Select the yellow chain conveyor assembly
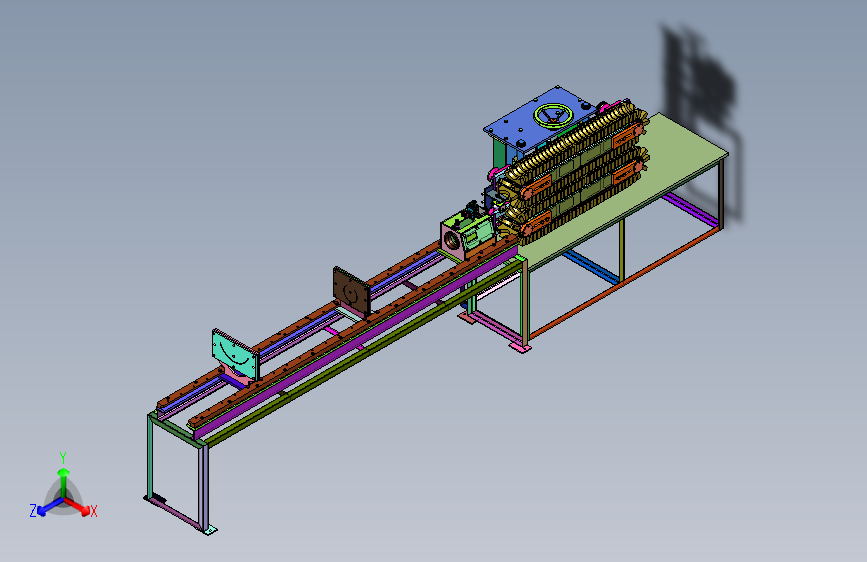Image resolution: width=867 pixels, height=562 pixels. point(572,171)
